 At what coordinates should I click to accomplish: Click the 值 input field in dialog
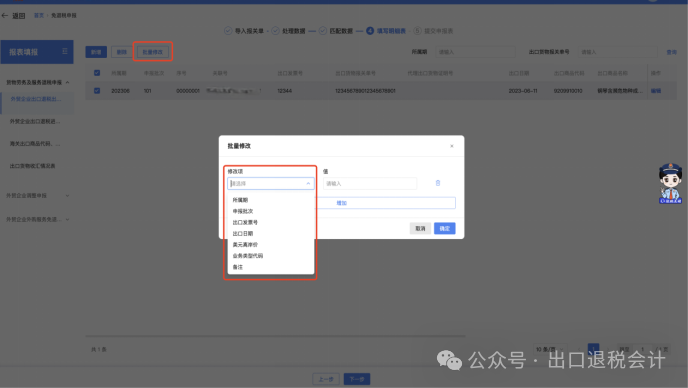click(370, 183)
